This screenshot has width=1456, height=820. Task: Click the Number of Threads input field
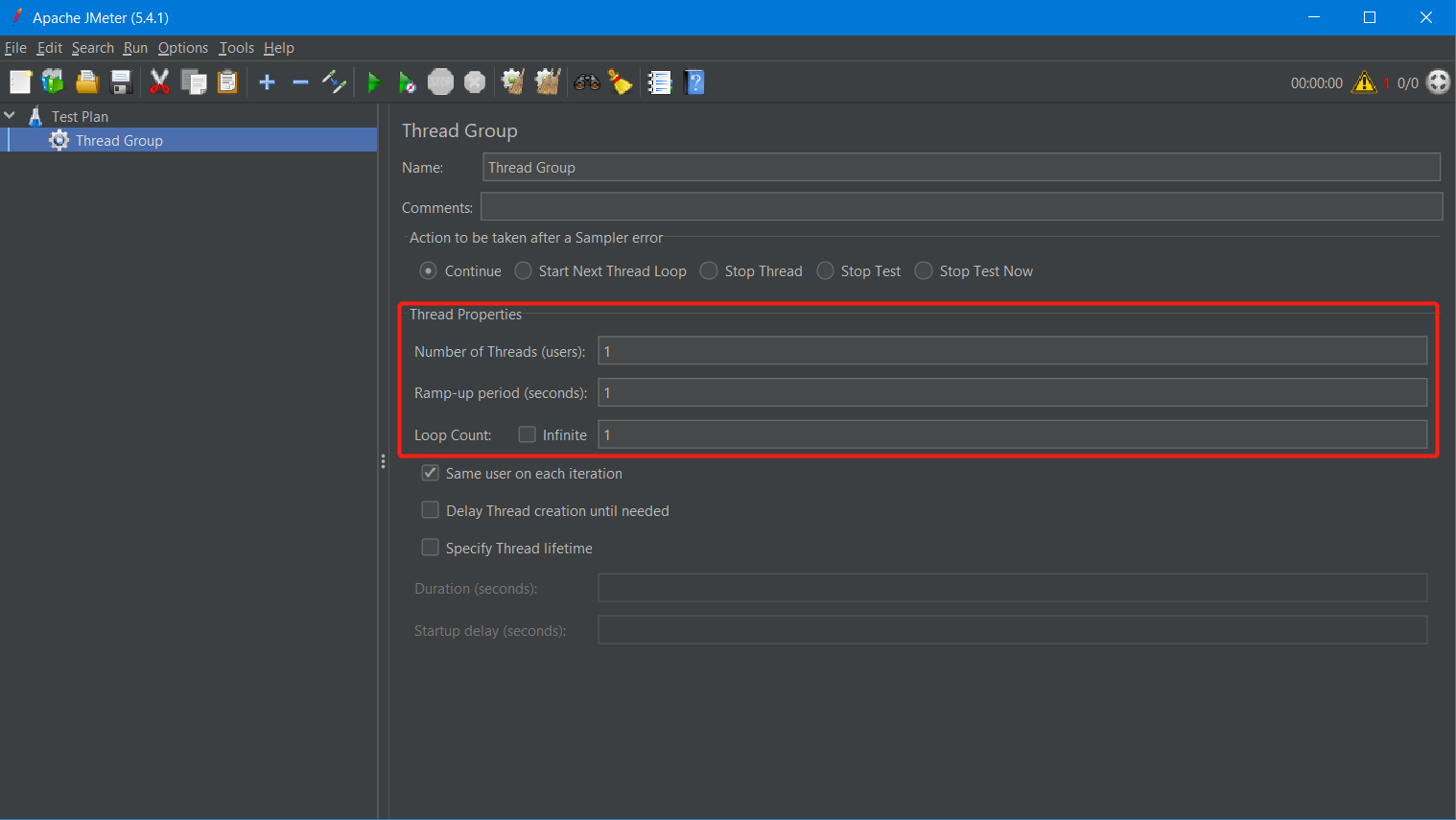pos(1013,351)
